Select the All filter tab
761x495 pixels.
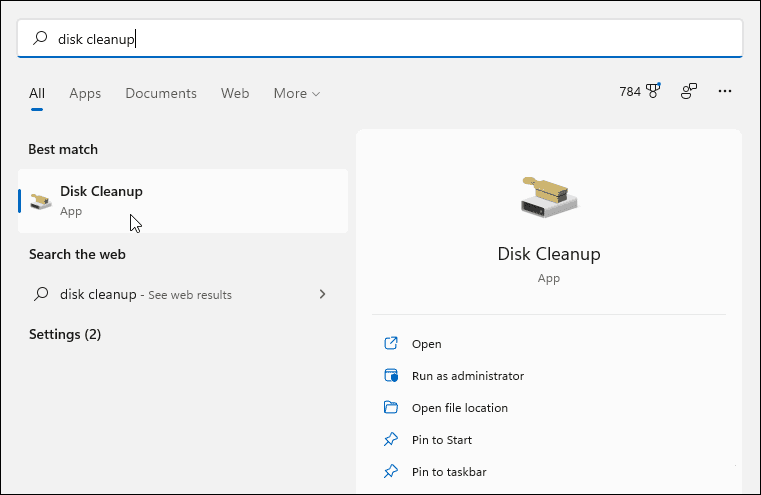[37, 93]
